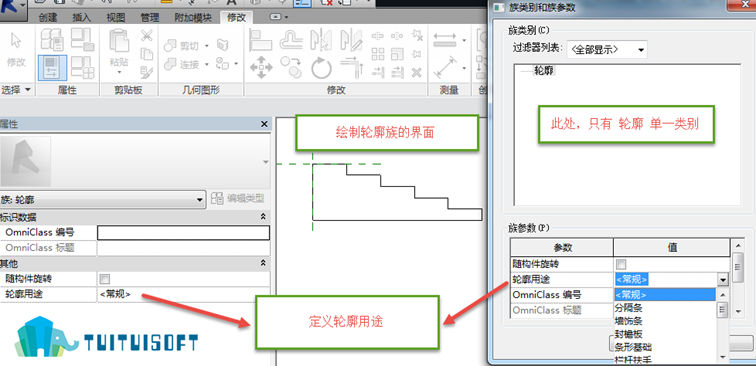Expand the 剪切 geometry dropdown
The width and height of the screenshot is (756, 366).
pos(206,46)
